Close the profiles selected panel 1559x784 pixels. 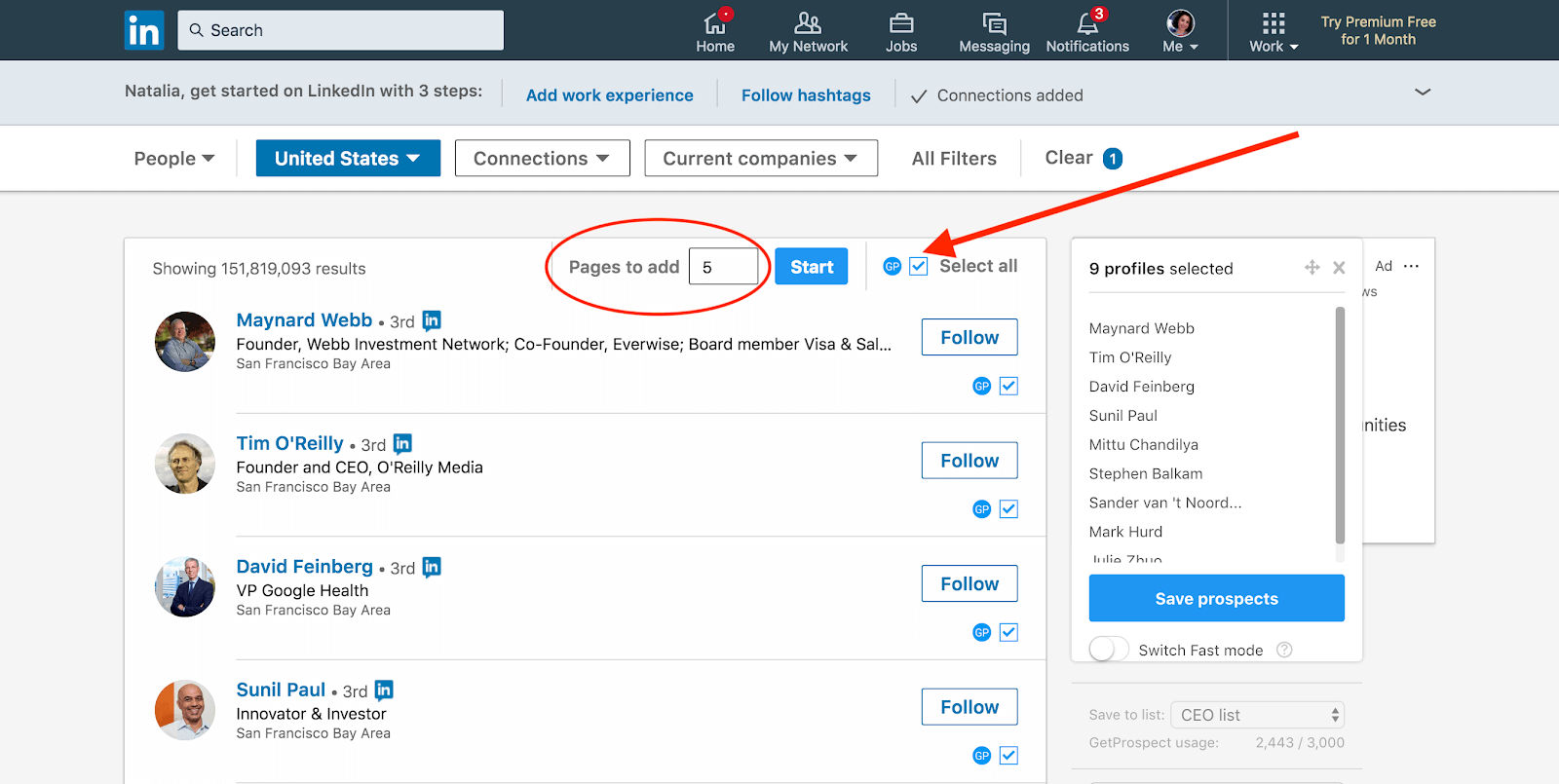click(1339, 267)
